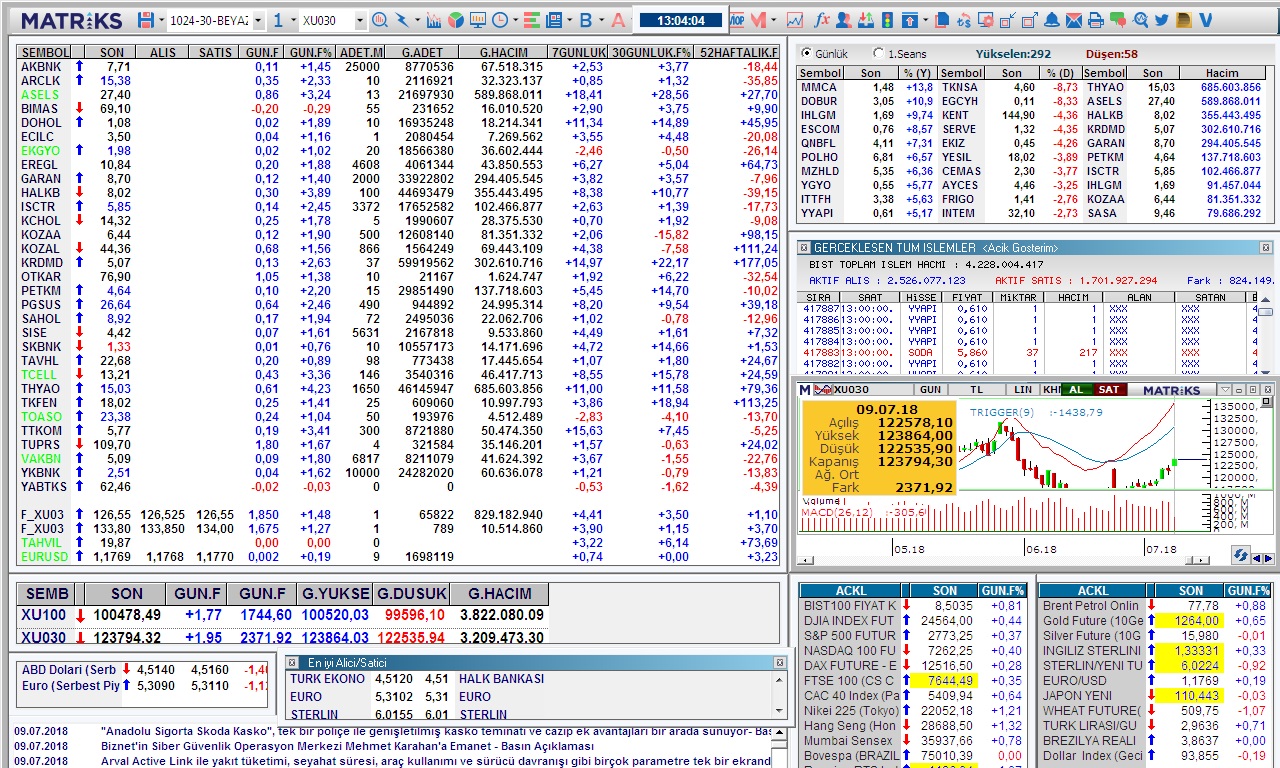
Task: Click the Brent Petrol Onlin row
Action: click(1155, 605)
